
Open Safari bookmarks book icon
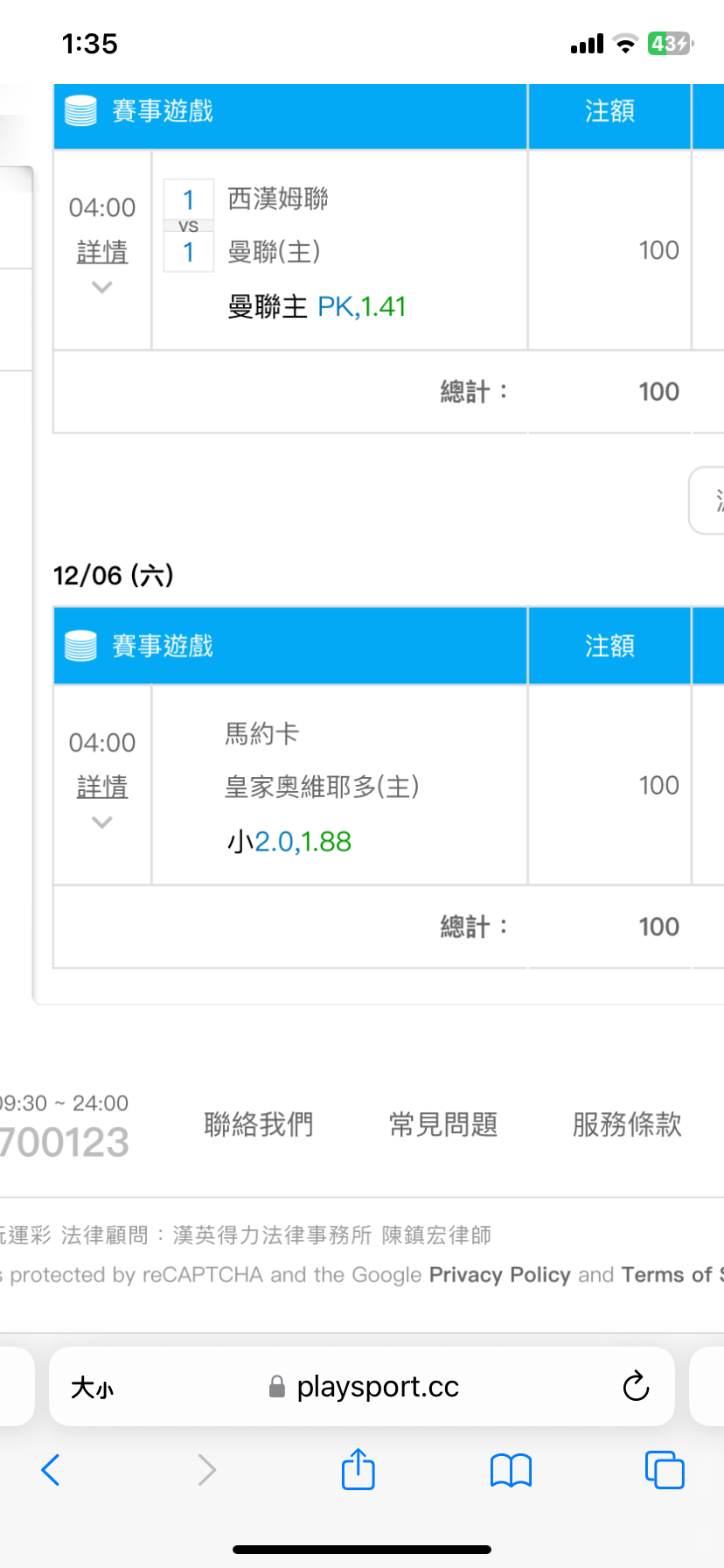[511, 1470]
